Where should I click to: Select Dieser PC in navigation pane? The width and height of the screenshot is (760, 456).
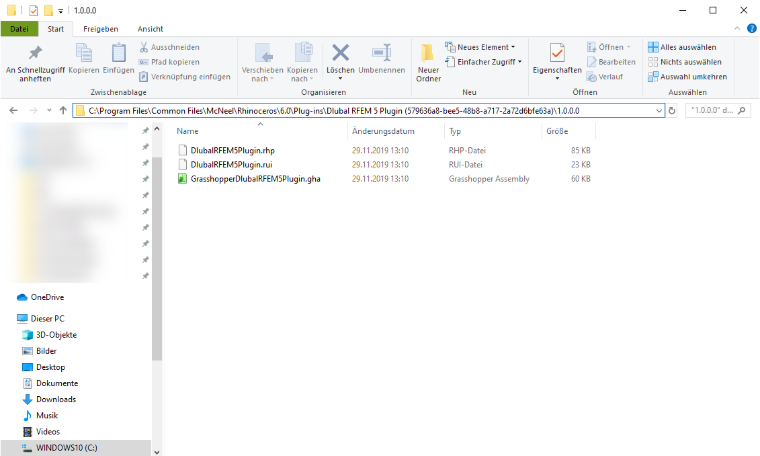pos(48,318)
